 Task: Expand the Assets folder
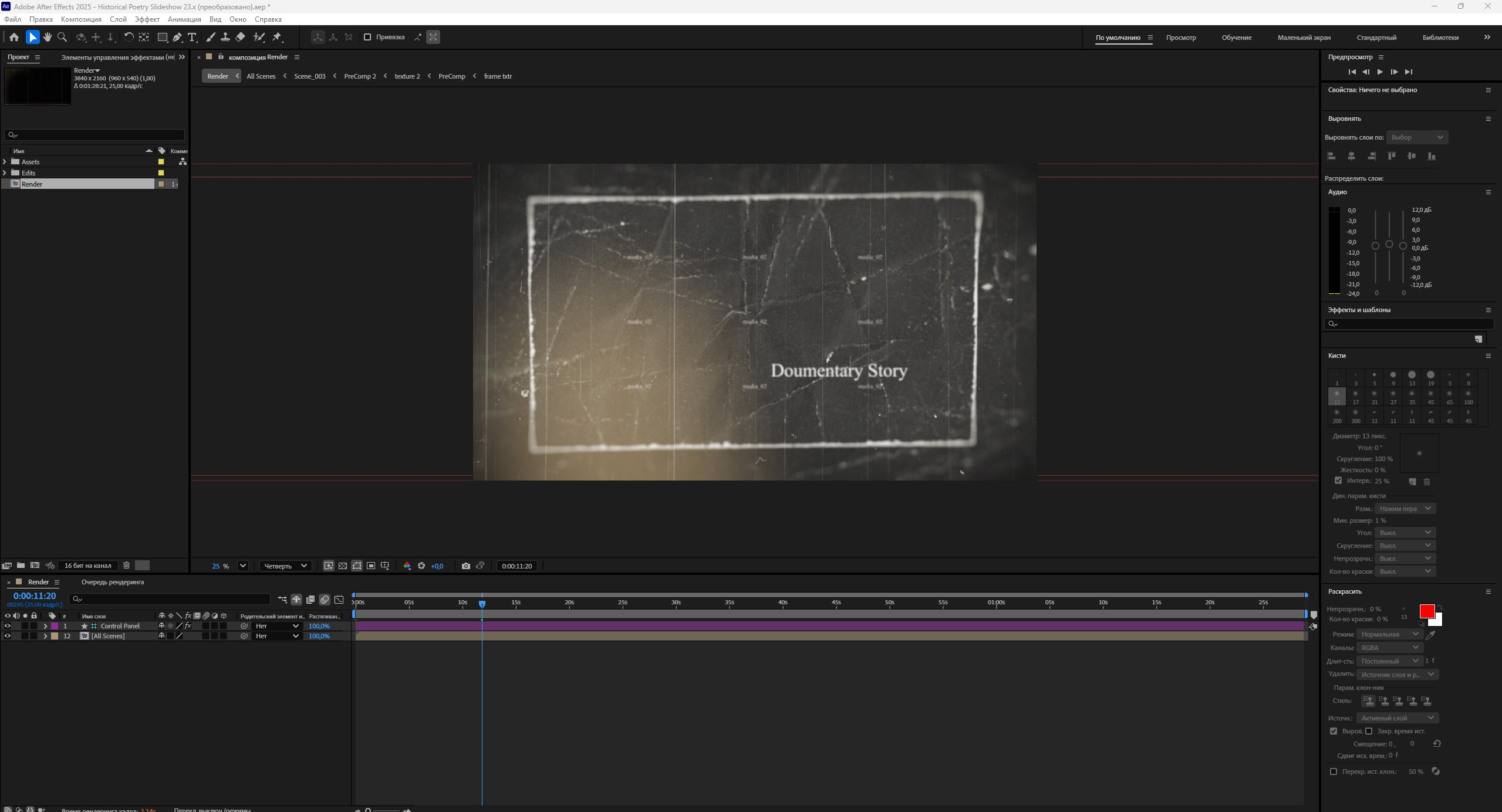pos(5,162)
